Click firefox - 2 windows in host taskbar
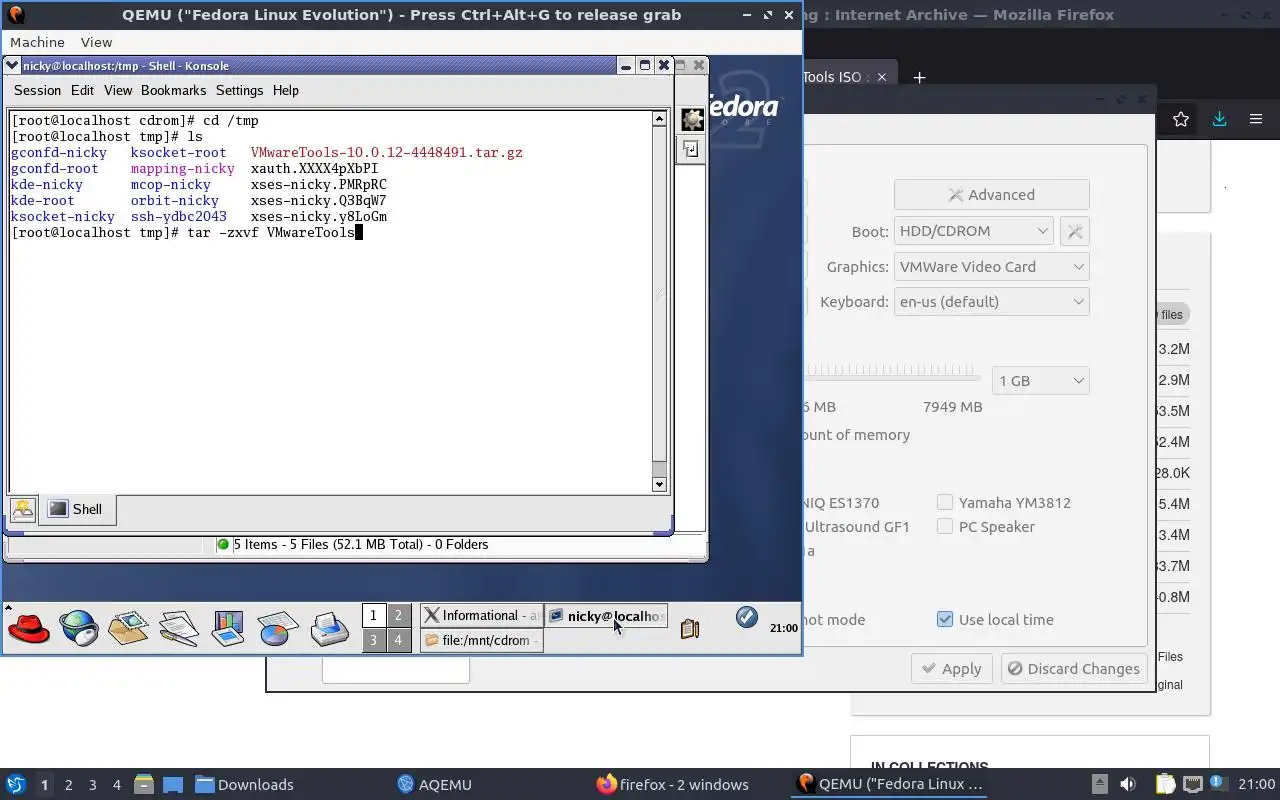Screen dimensions: 1280x800 pyautogui.click(x=672, y=784)
